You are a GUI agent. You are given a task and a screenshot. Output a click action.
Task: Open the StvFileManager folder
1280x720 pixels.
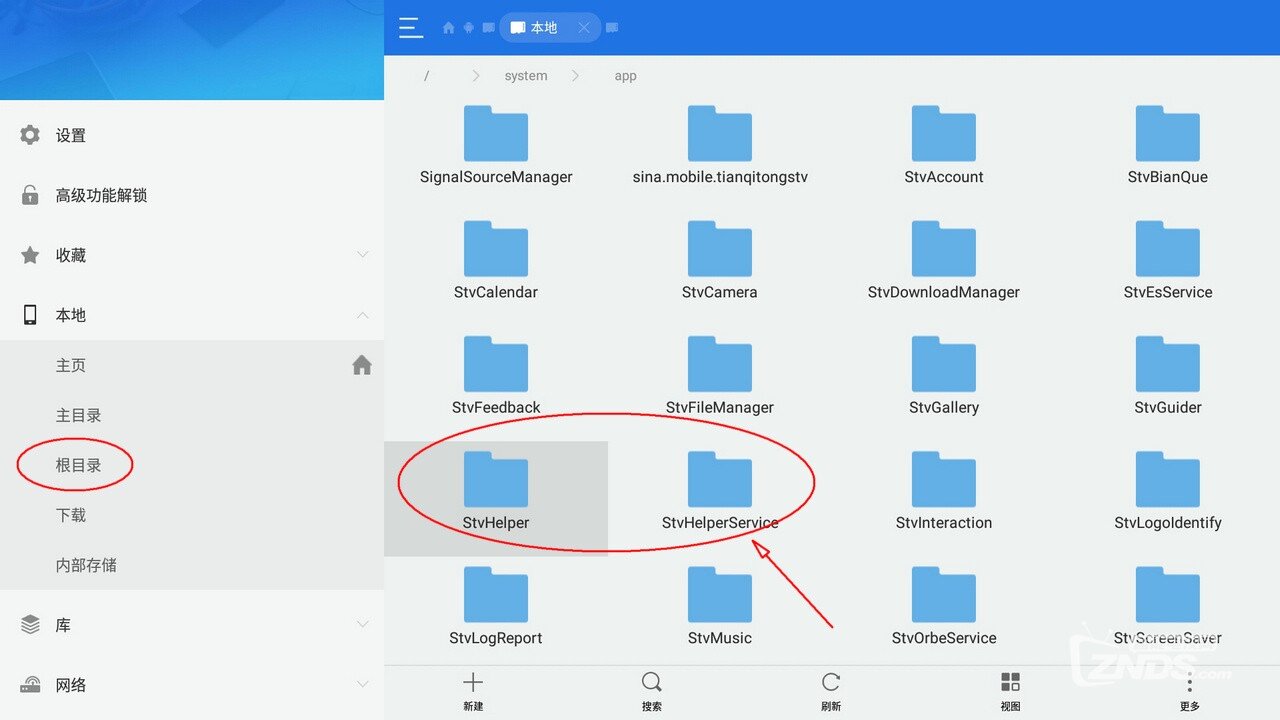(720, 375)
